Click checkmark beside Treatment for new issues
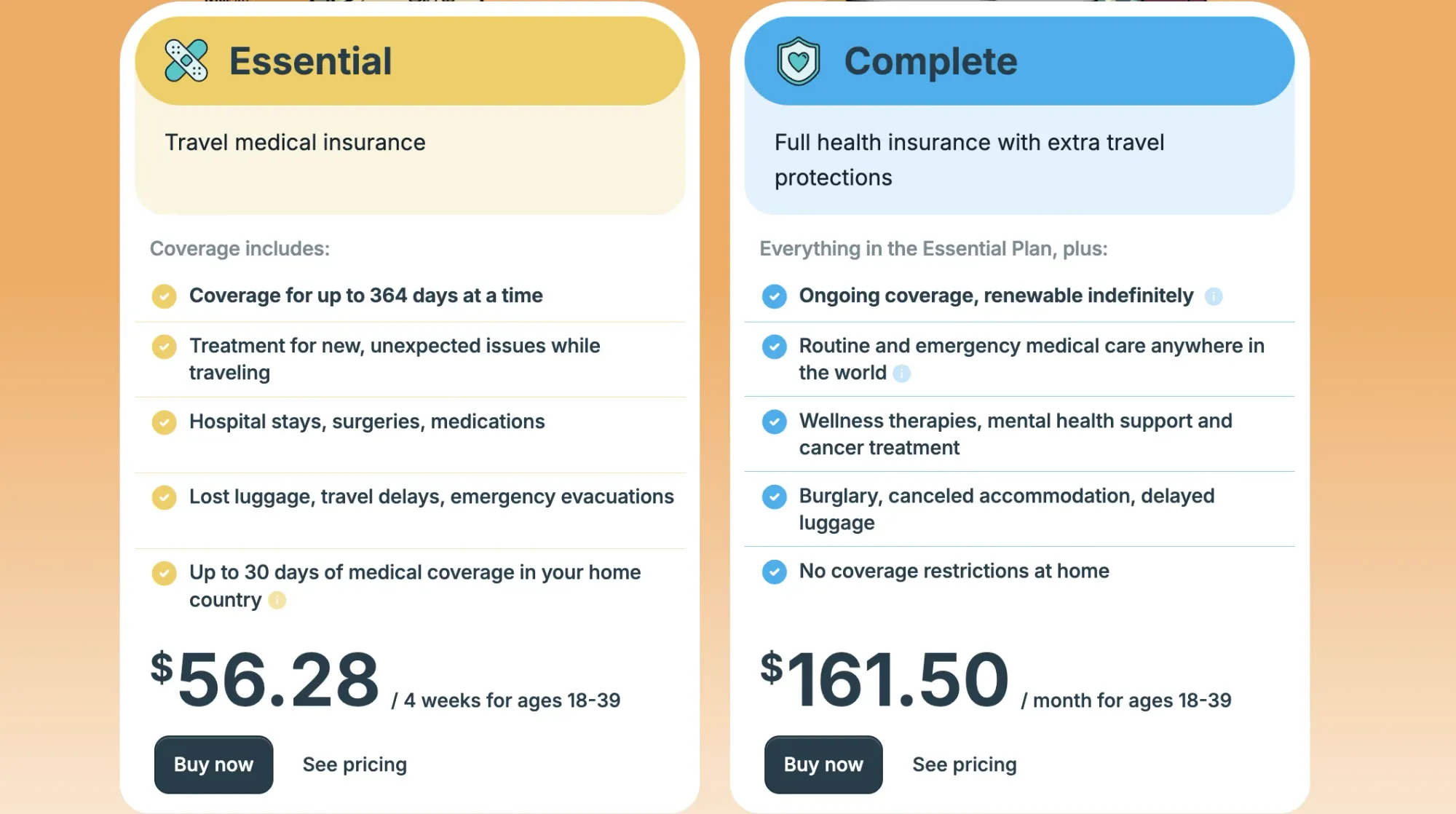 tap(164, 347)
